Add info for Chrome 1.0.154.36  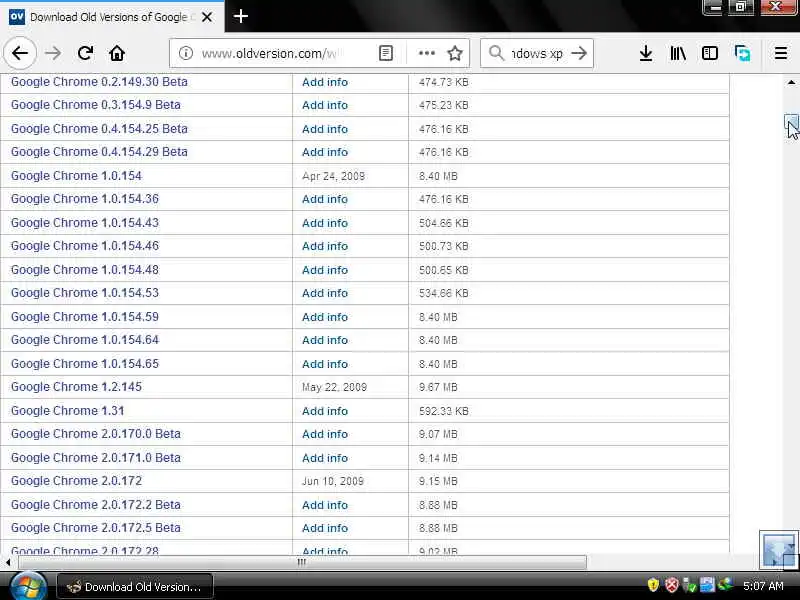(324, 199)
